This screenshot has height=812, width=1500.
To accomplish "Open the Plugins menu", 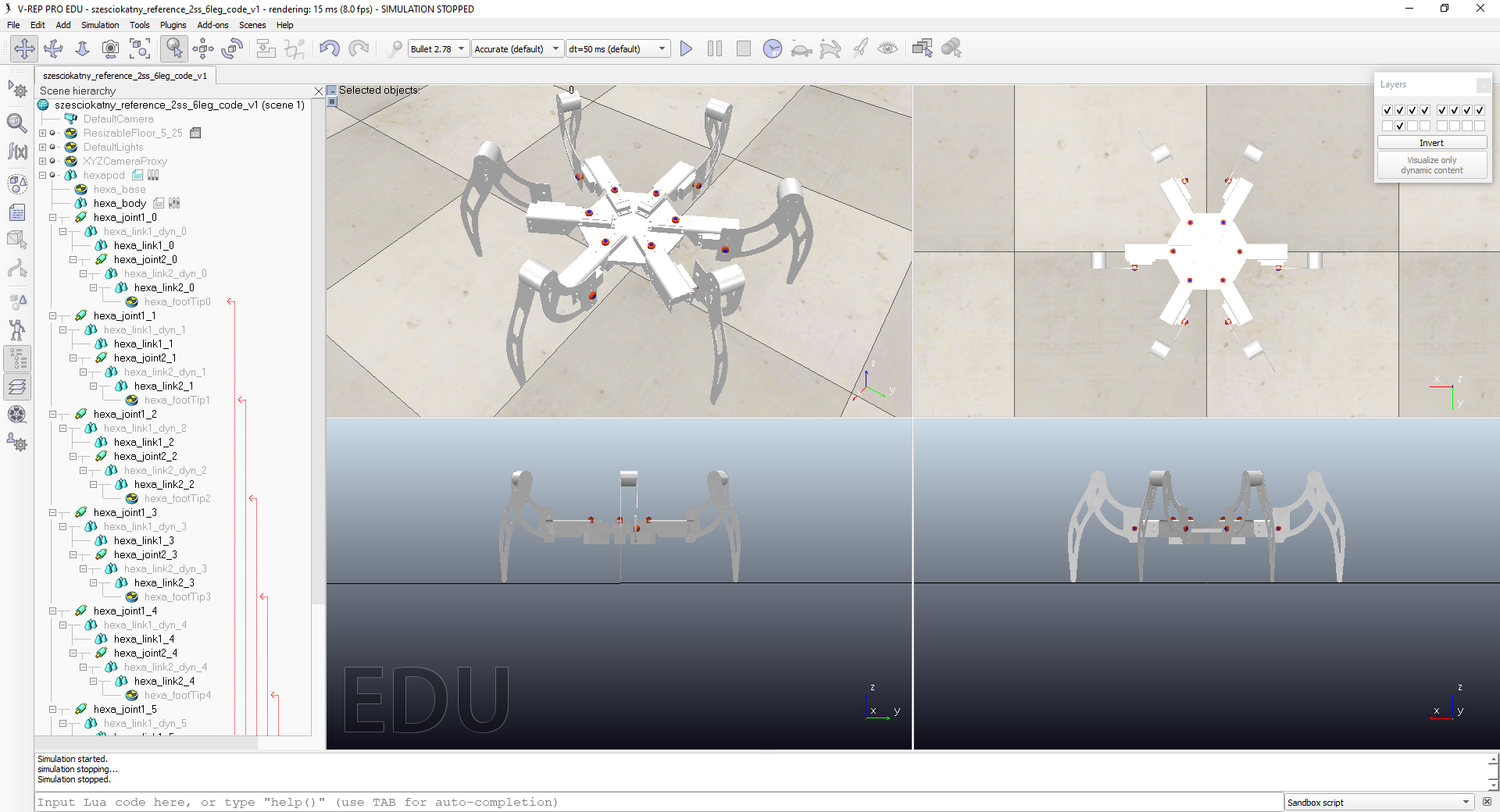I will [173, 25].
